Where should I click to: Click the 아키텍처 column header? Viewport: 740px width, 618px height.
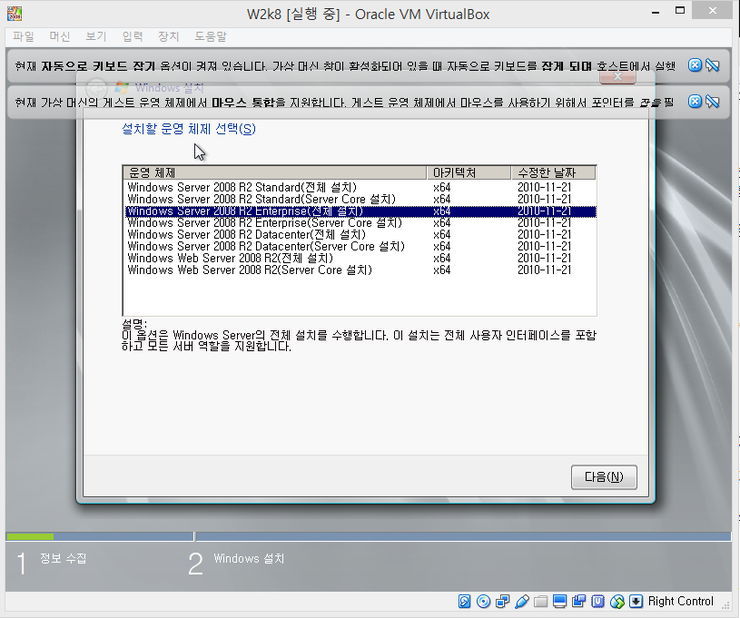point(467,173)
